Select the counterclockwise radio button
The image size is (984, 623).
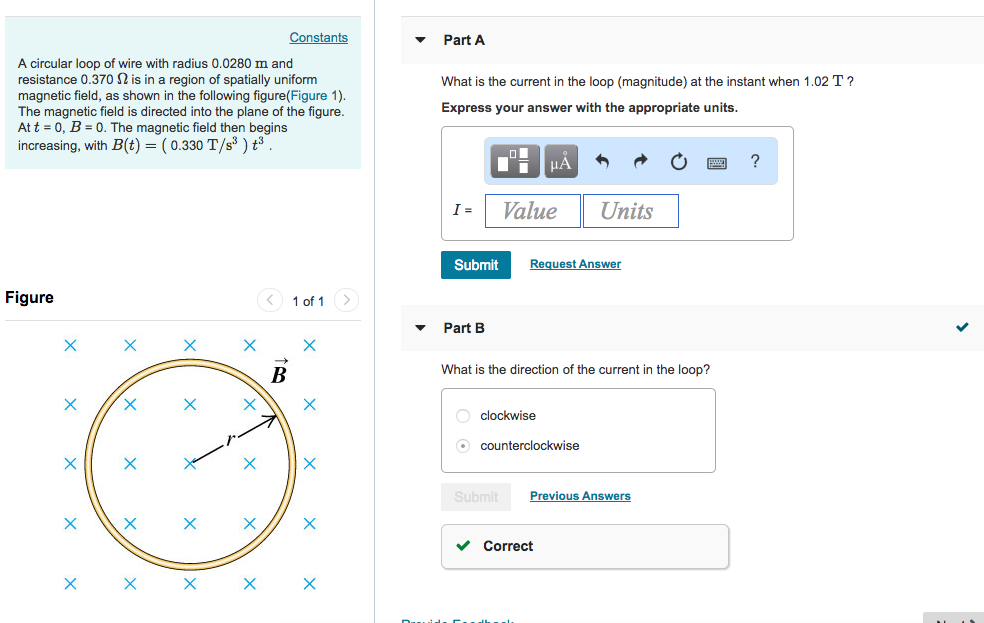pos(462,445)
